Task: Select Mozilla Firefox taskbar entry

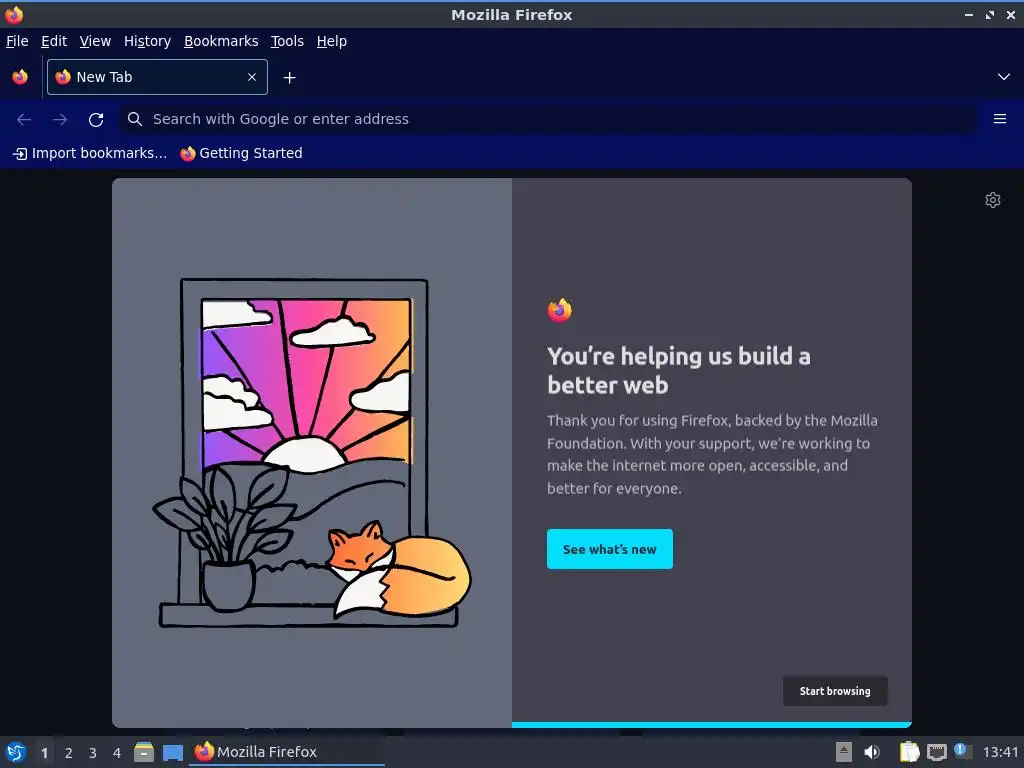Action: [287, 752]
